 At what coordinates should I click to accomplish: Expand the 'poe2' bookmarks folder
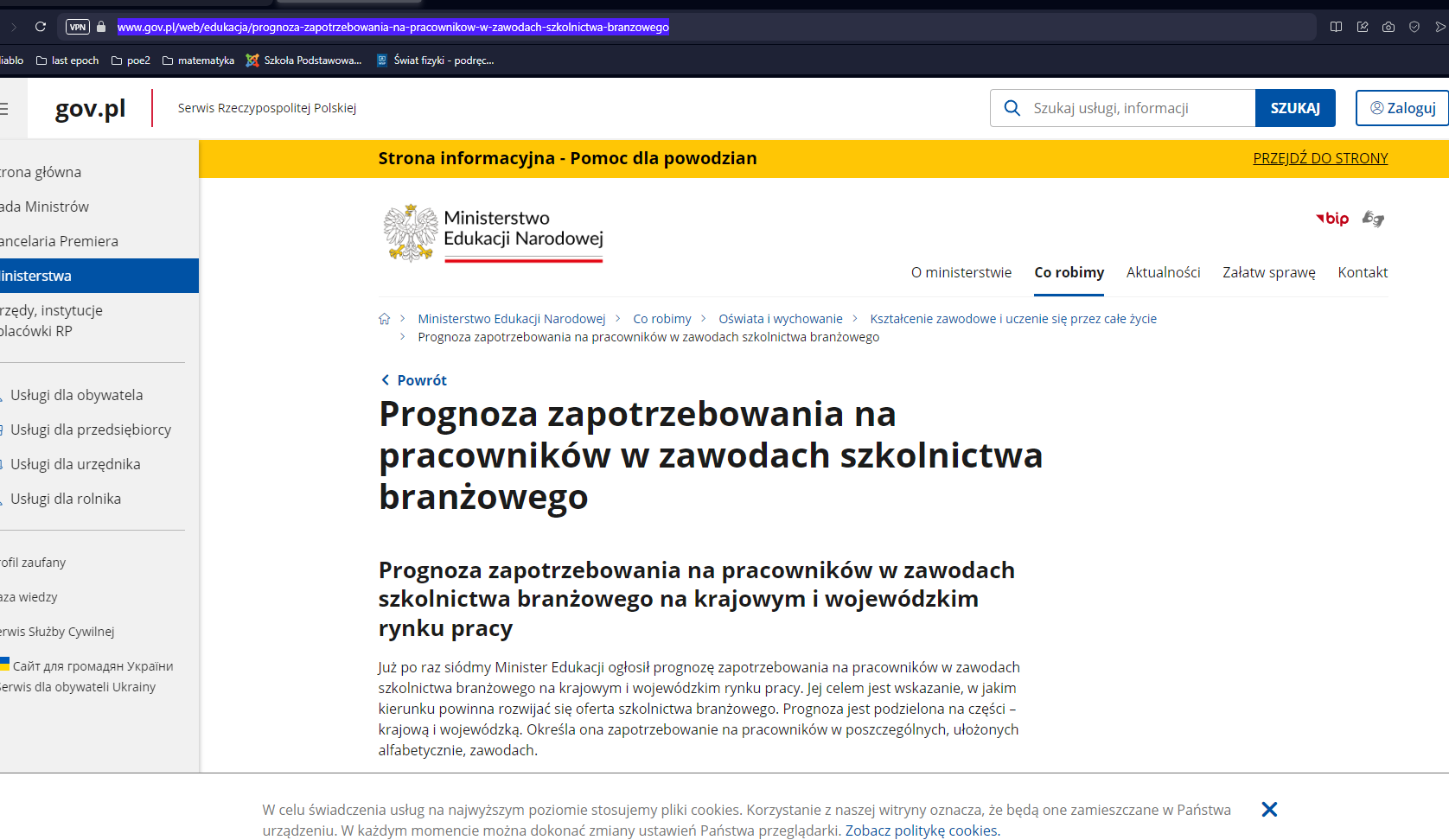click(131, 60)
